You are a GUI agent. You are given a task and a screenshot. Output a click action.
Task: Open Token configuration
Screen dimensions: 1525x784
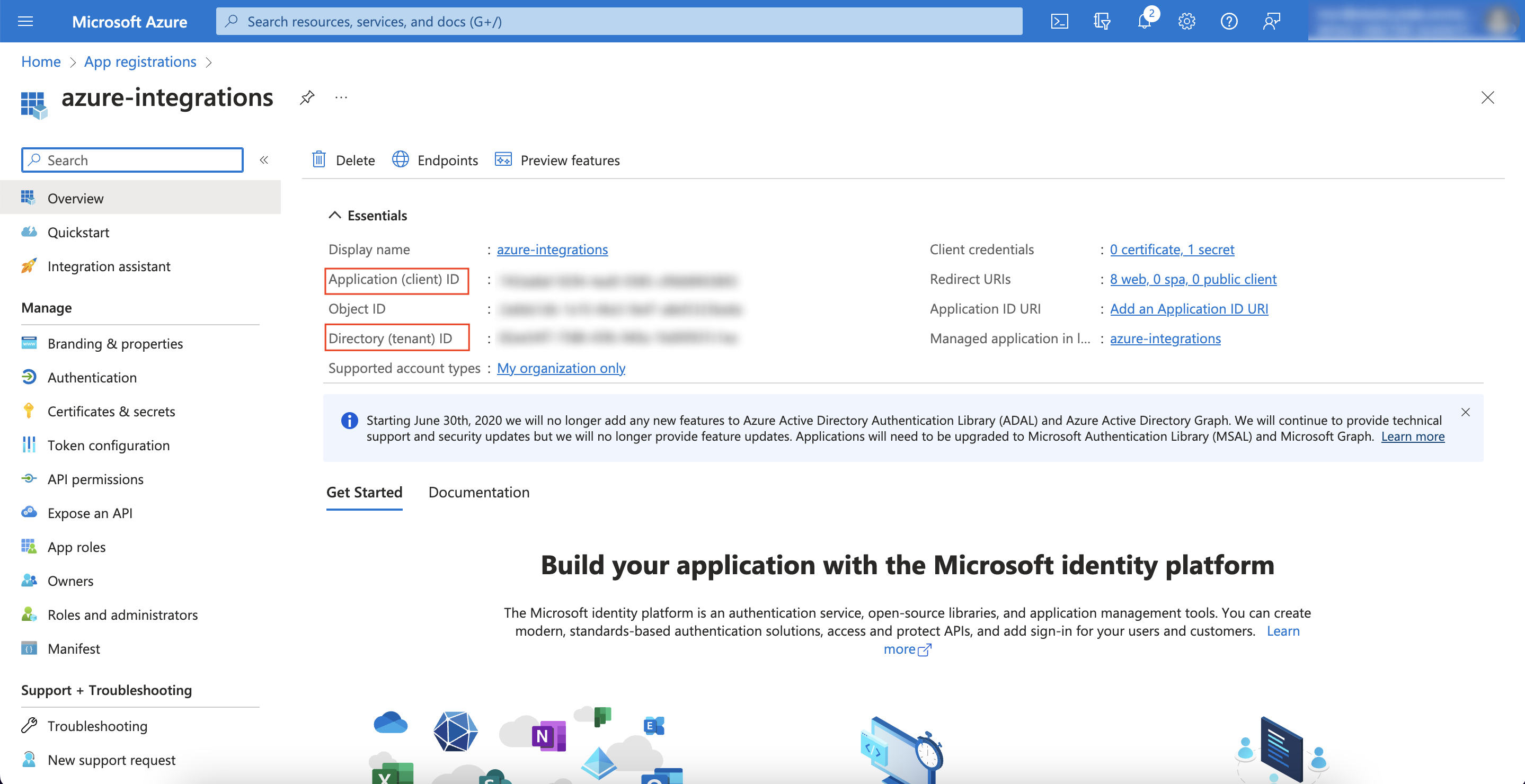click(x=108, y=444)
